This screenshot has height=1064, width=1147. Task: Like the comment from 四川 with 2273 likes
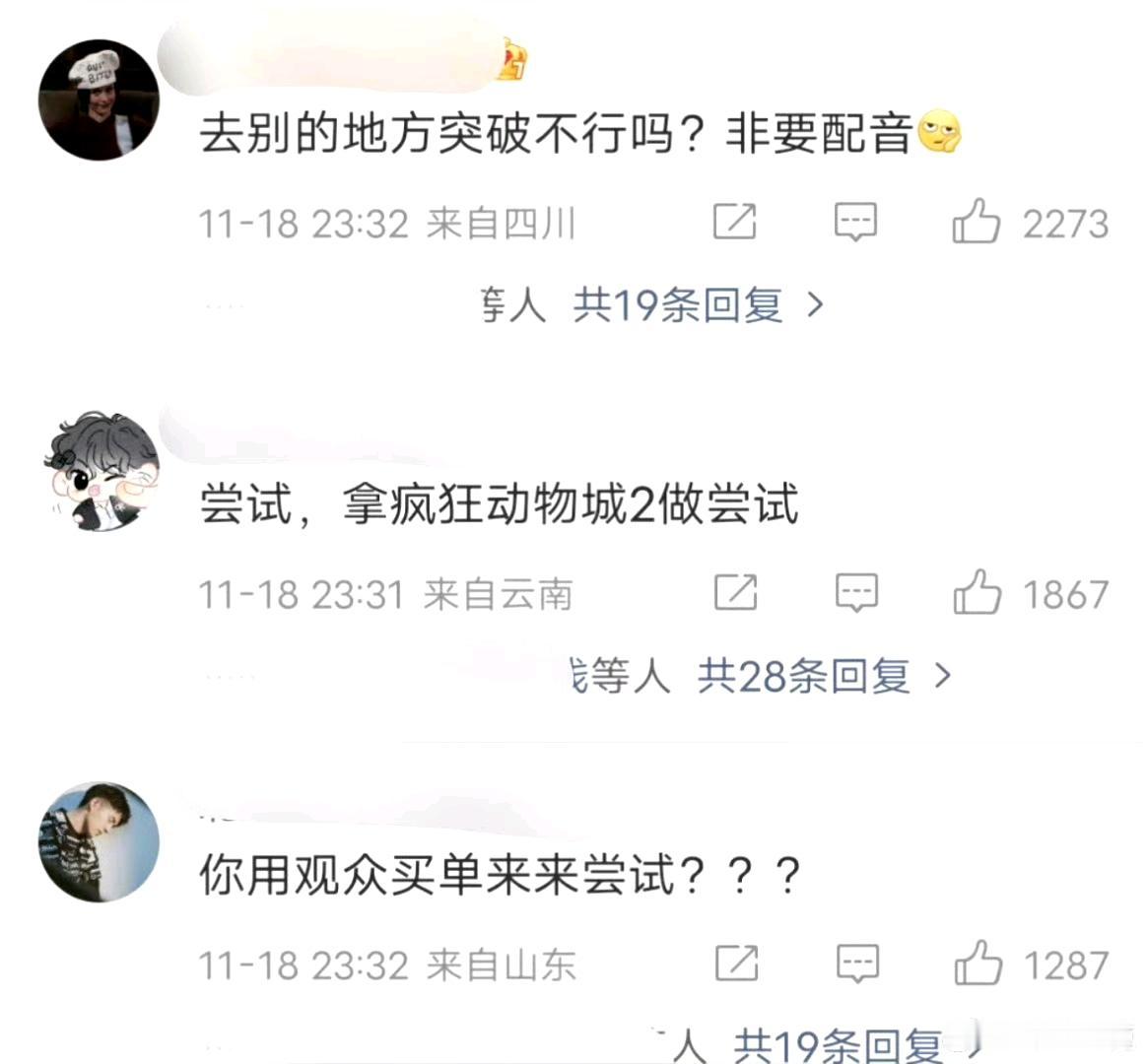(x=976, y=221)
